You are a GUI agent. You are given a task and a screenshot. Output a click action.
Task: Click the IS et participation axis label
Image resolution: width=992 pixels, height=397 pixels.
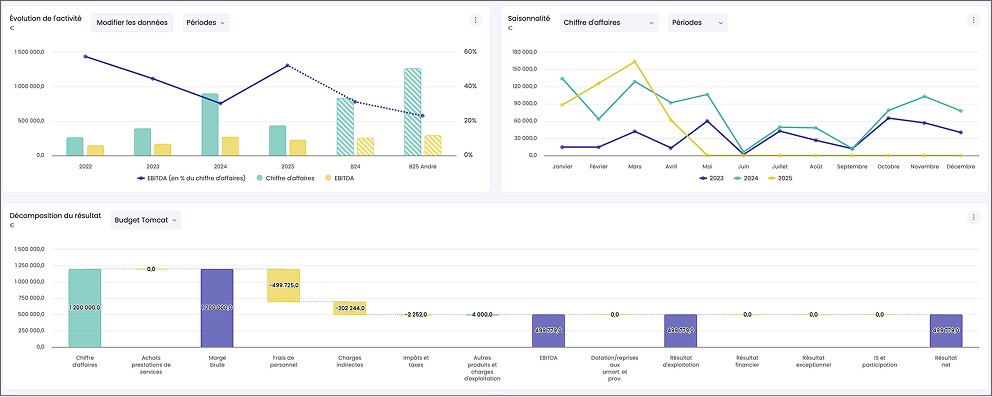pos(879,361)
